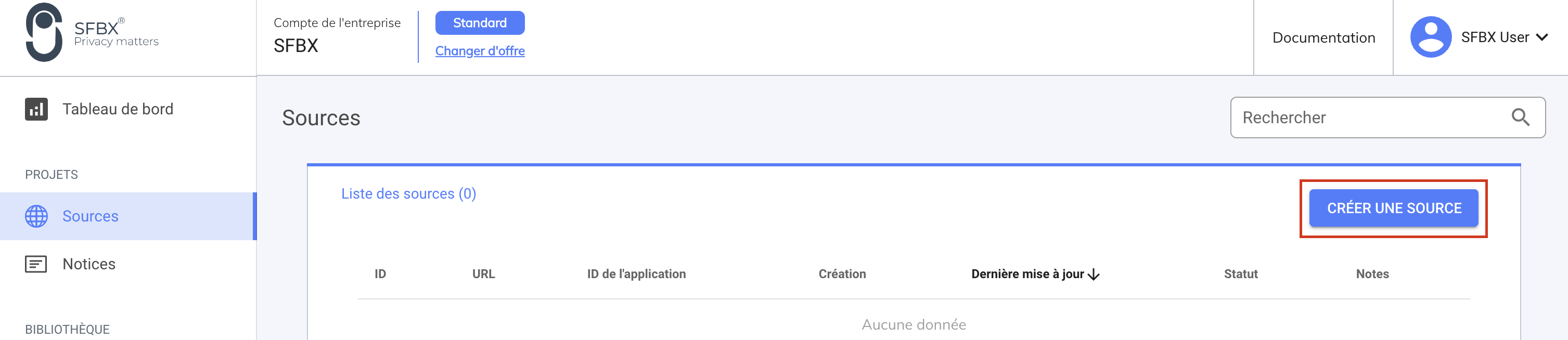
Task: Click the Notices document icon
Action: (36, 264)
